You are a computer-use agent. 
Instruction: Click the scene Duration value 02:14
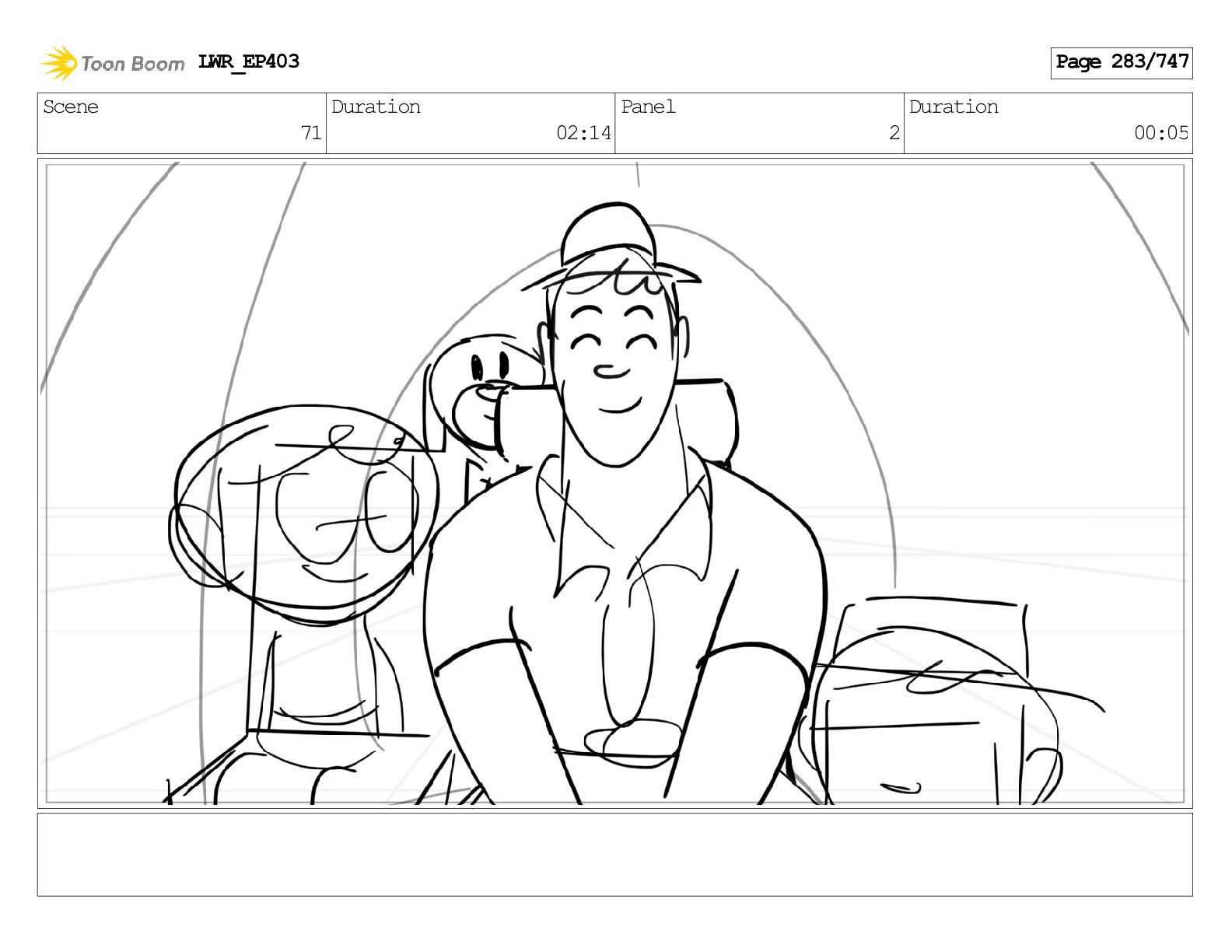(x=583, y=133)
